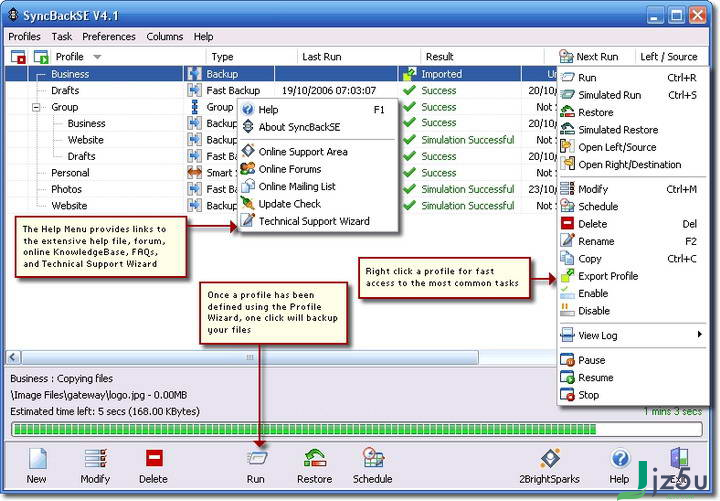This screenshot has height=501, width=720.
Task: Select Enable in the context menu
Action: 632,293
